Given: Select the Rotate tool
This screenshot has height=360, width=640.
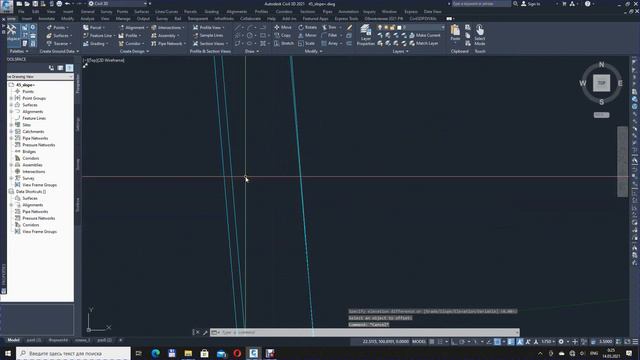Looking at the screenshot, I should 307,27.
